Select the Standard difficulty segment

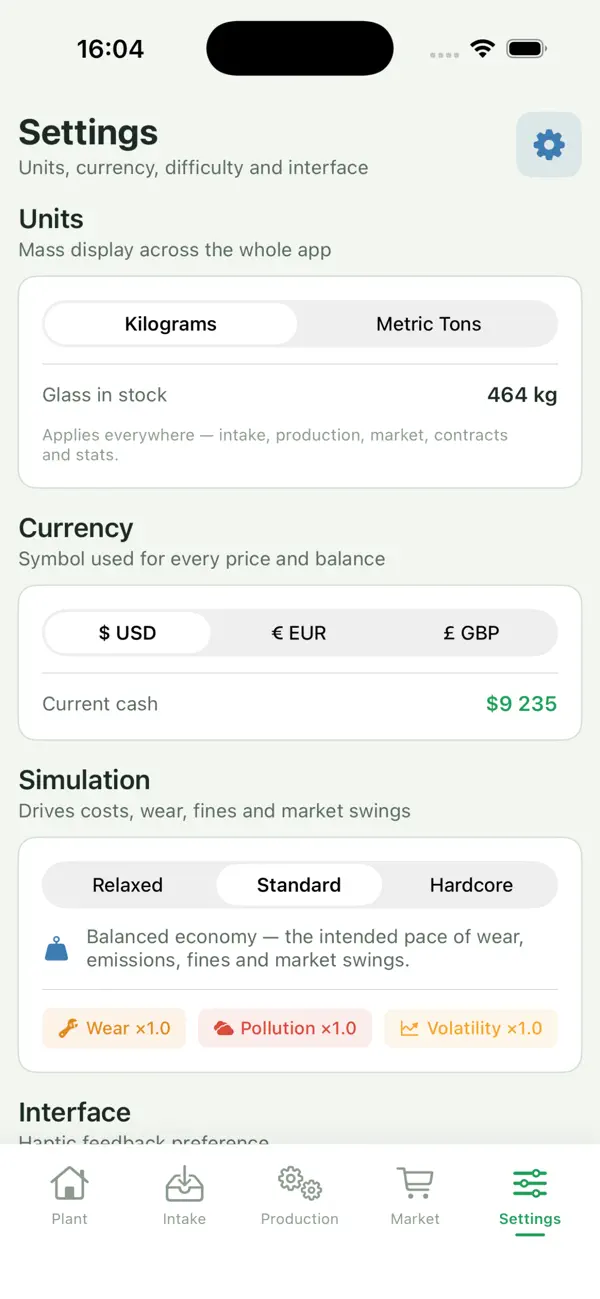click(299, 885)
